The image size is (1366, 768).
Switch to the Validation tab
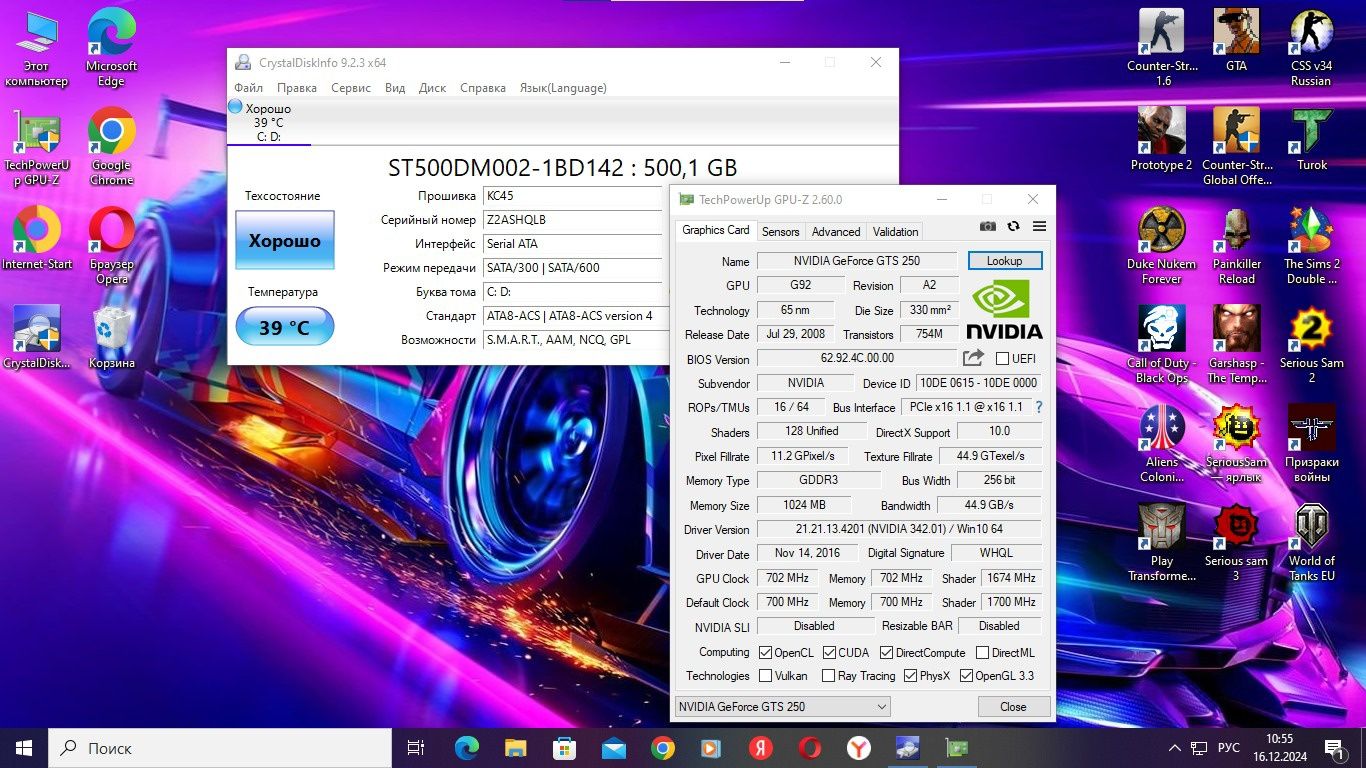click(895, 231)
